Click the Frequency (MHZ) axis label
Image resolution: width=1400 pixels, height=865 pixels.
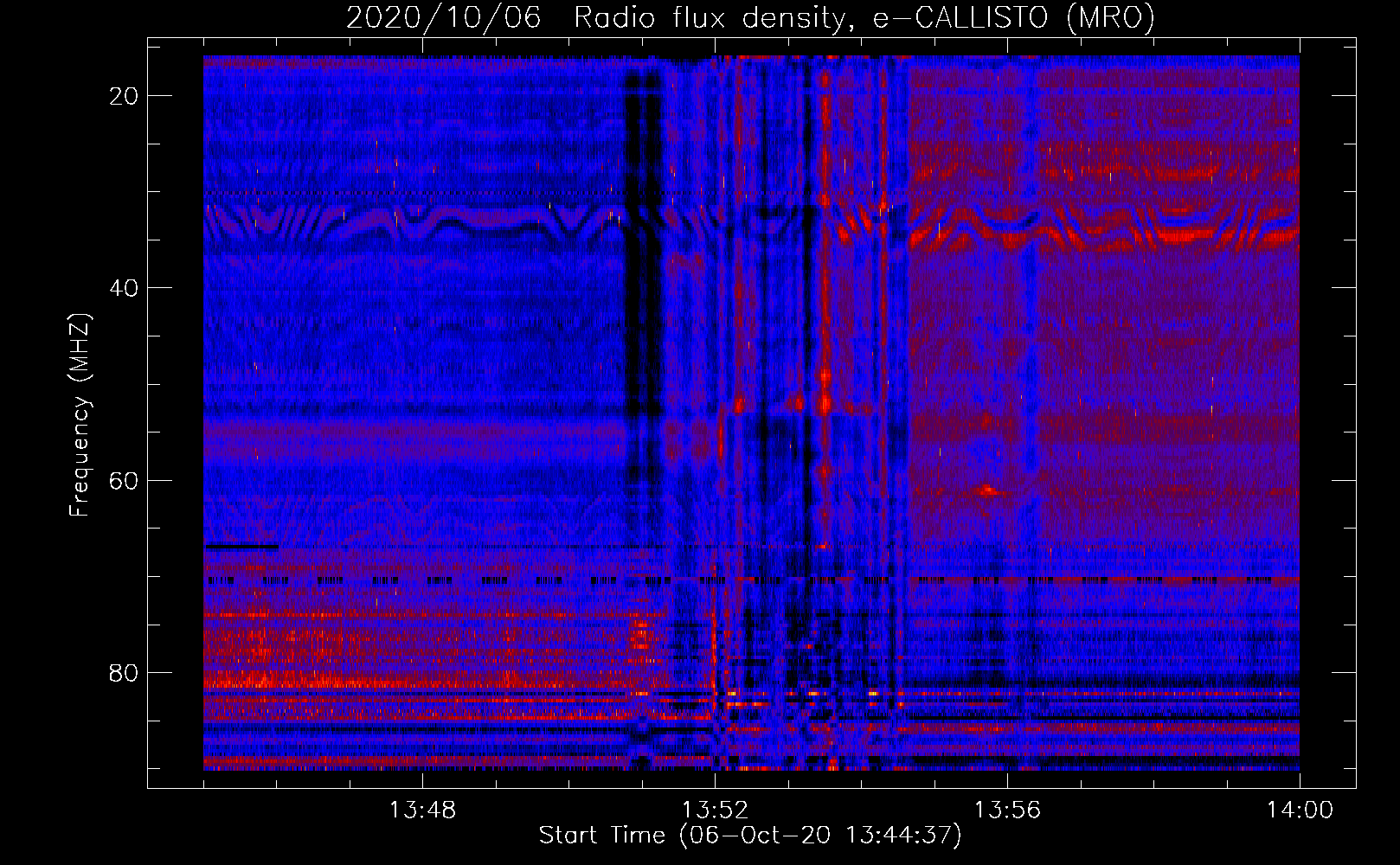pyautogui.click(x=79, y=415)
